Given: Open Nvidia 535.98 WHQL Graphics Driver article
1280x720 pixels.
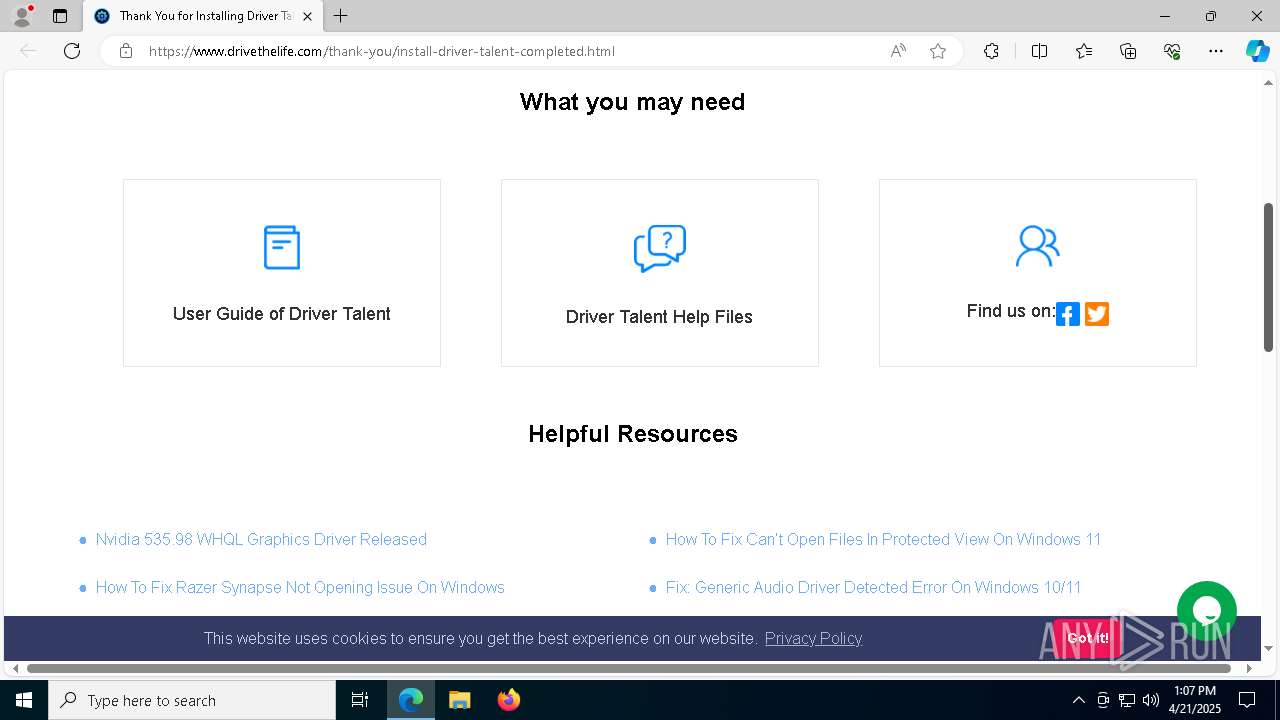Looking at the screenshot, I should [x=261, y=539].
